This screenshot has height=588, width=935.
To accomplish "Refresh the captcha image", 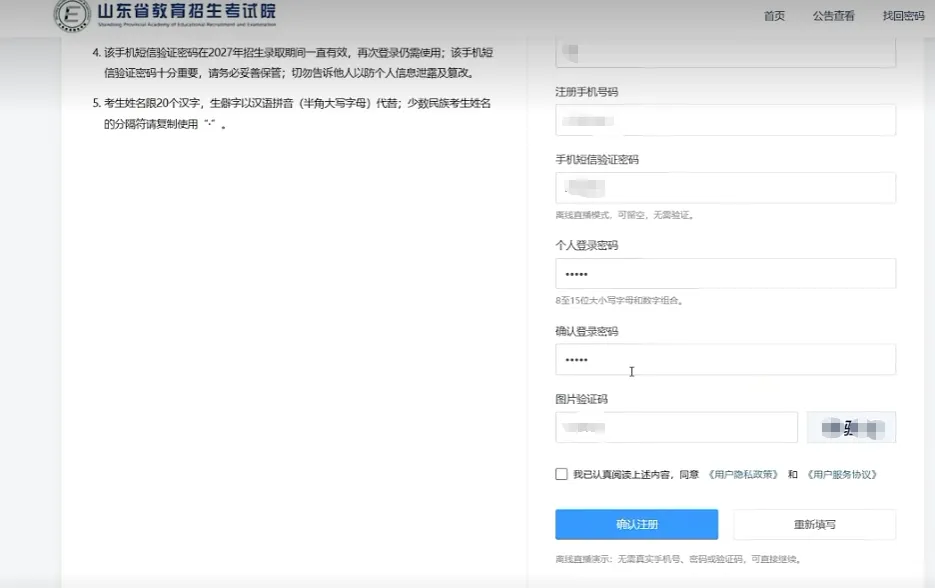I will (851, 428).
